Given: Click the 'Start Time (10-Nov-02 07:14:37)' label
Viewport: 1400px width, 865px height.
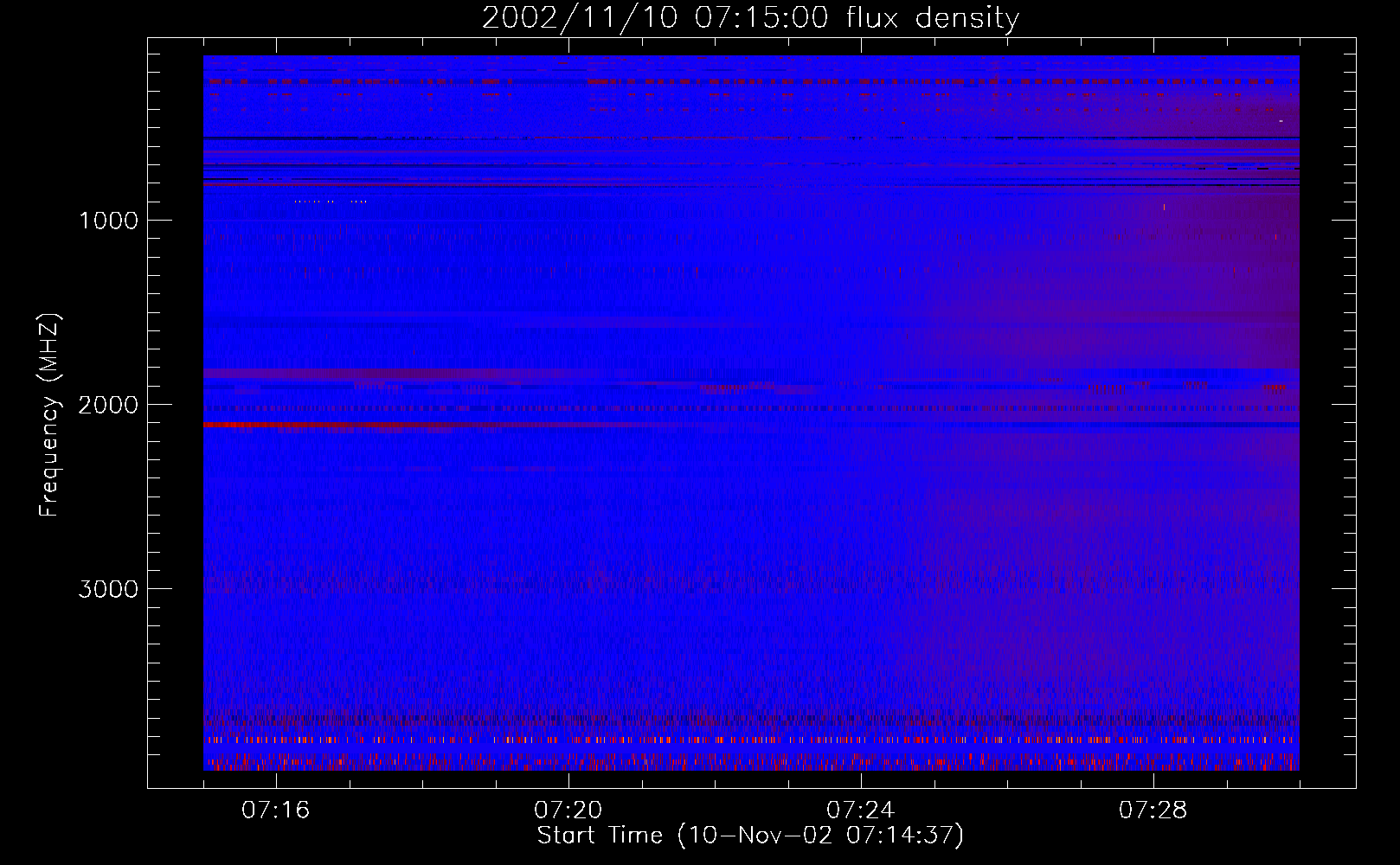Looking at the screenshot, I should [x=750, y=836].
